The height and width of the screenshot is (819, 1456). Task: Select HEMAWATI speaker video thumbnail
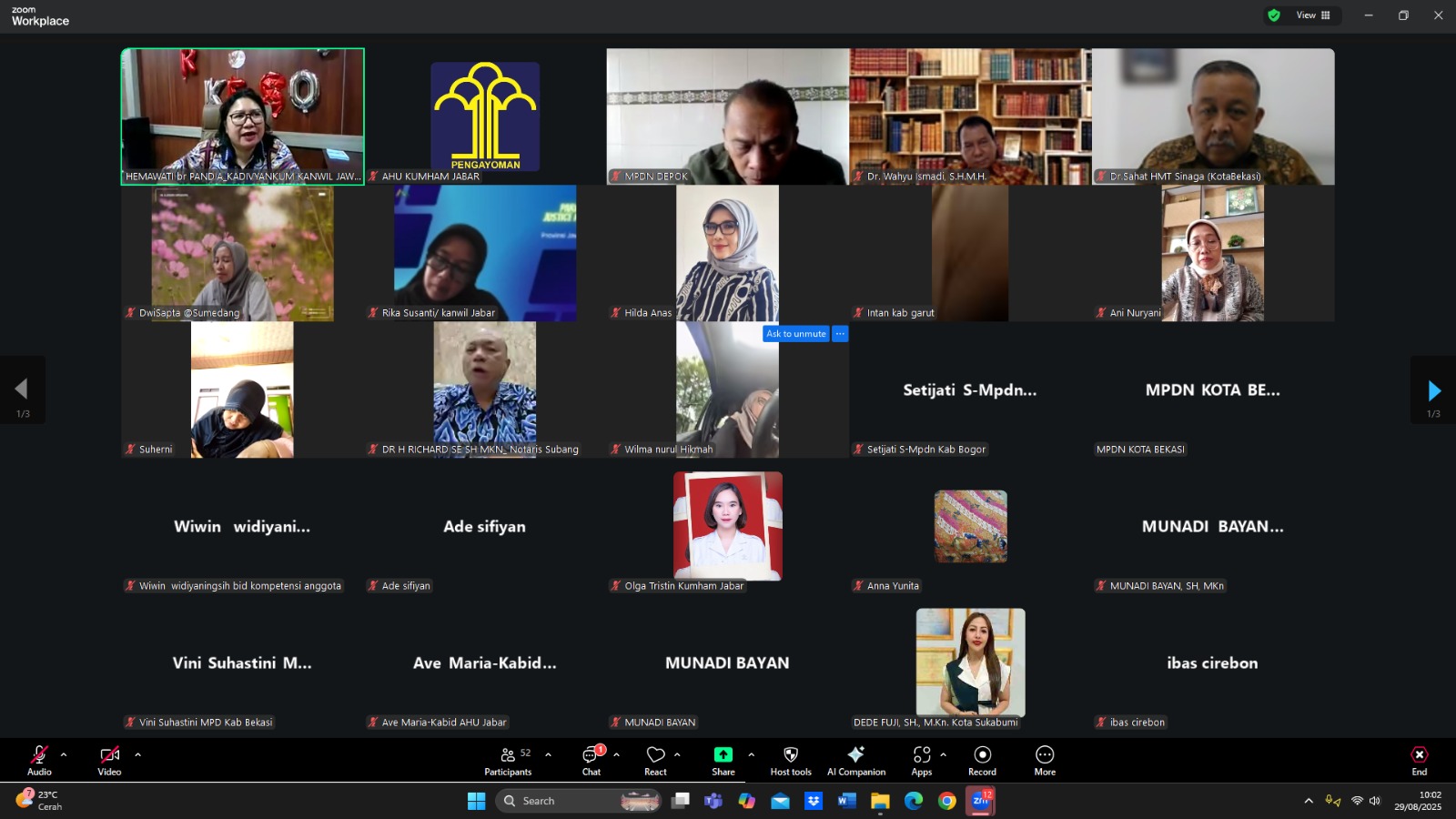point(243,116)
